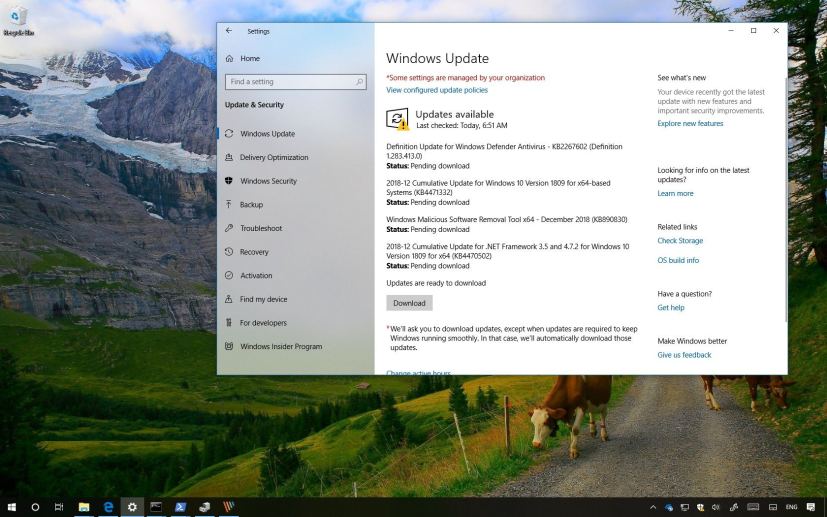Image resolution: width=827 pixels, height=517 pixels.
Task: Open OS build info link
Action: (x=678, y=260)
